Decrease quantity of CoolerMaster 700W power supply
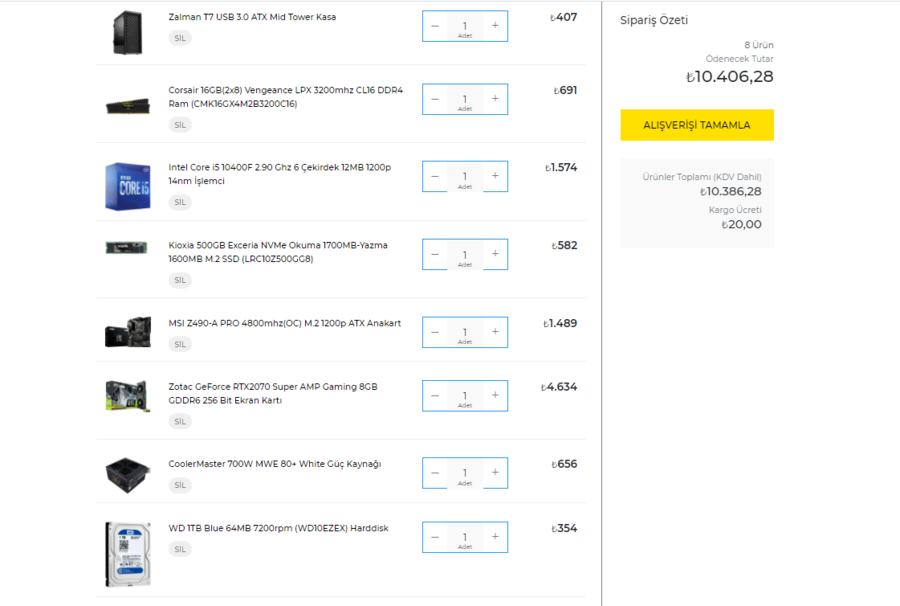Viewport: 900px width, 606px height. click(x=435, y=473)
